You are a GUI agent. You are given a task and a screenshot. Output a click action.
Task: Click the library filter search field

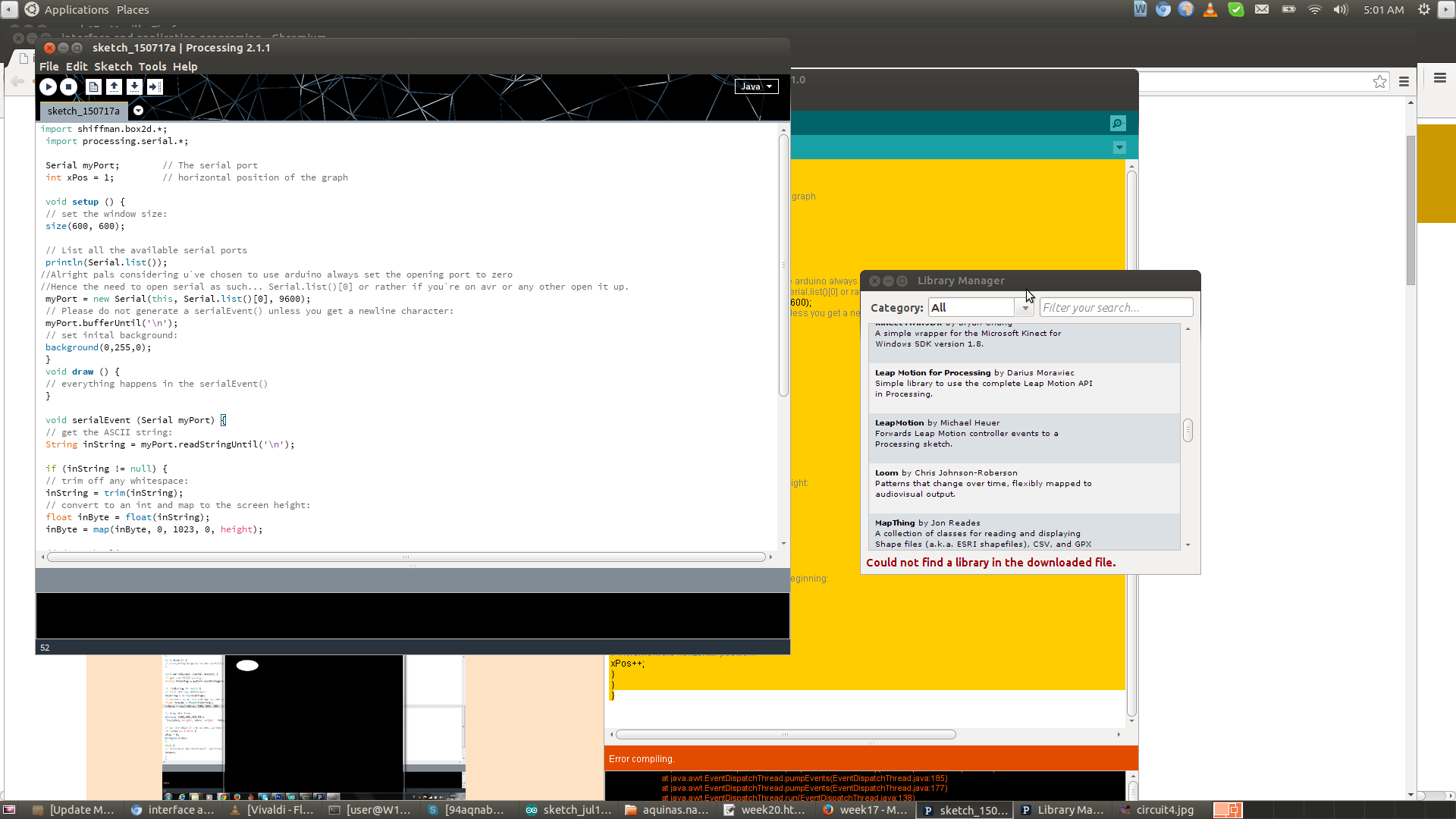[x=1115, y=308]
